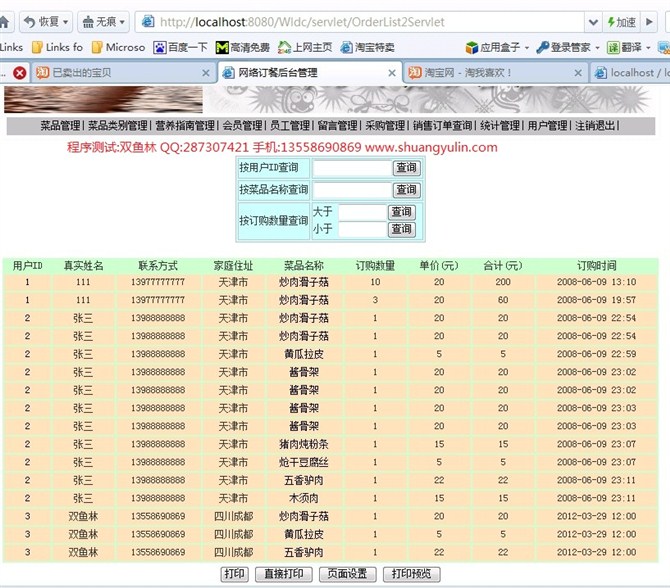
Task: Open the 高清免费 bookmark
Action: coord(243,47)
